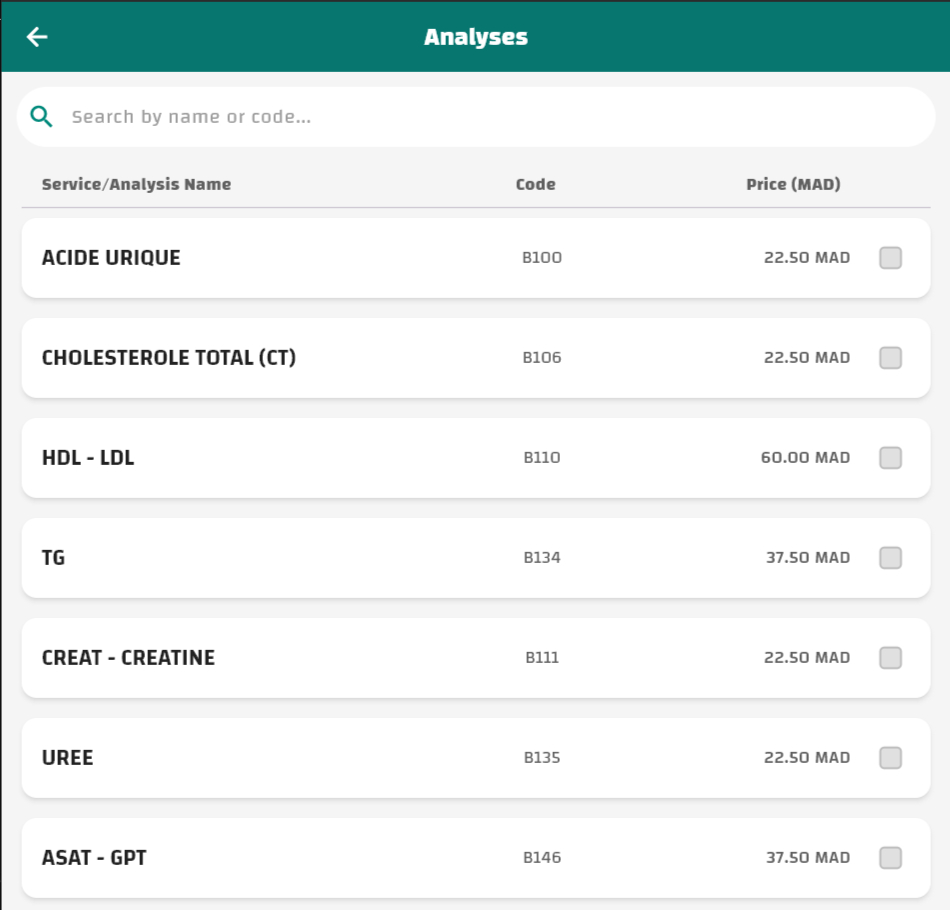Click the Price (MAD) column header
This screenshot has height=910, width=950.
click(793, 184)
